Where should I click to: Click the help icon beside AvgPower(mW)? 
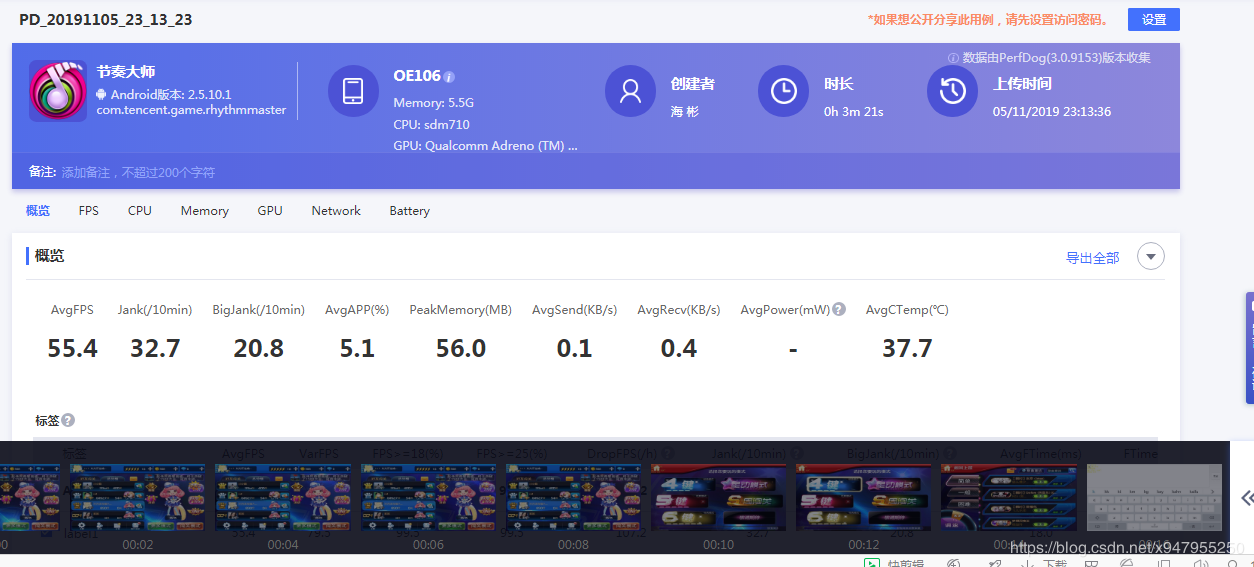point(839,310)
